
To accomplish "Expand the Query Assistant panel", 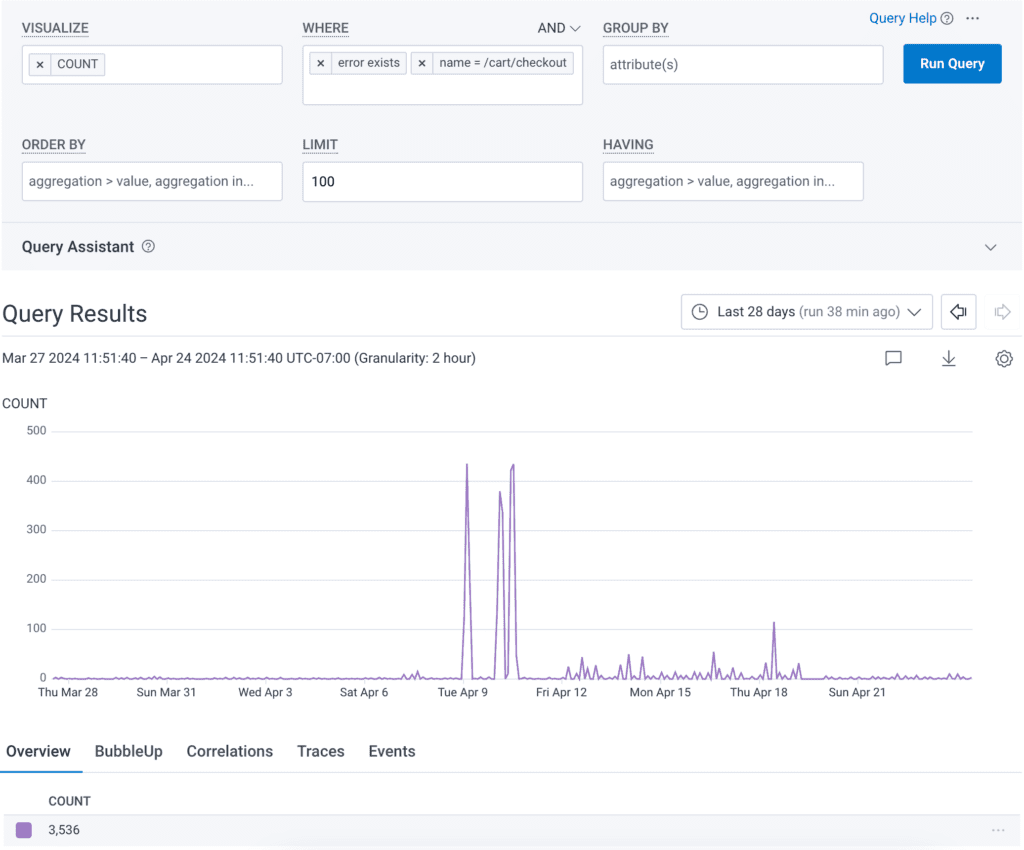I will coord(990,247).
